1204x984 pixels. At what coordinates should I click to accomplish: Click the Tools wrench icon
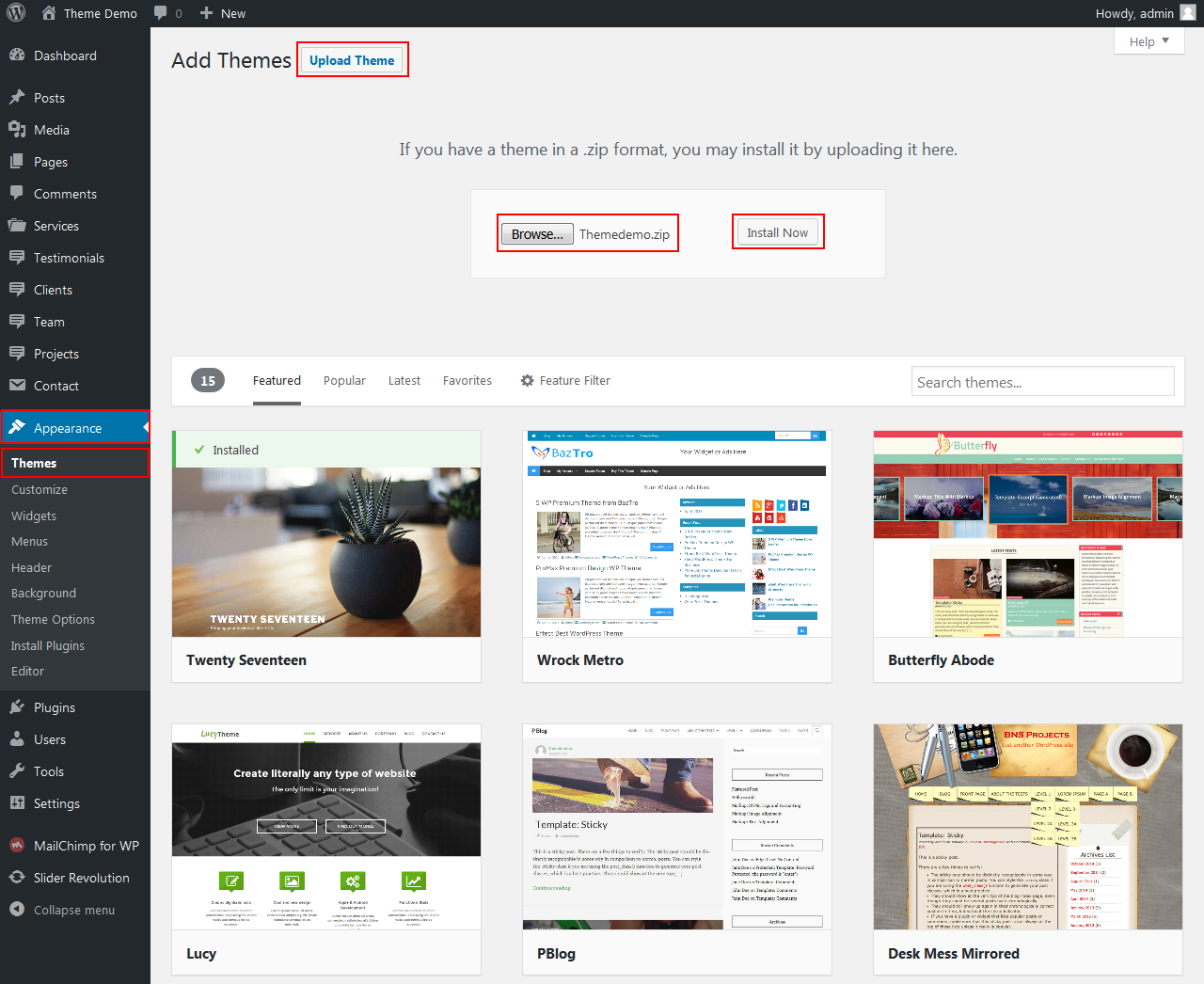click(x=17, y=771)
